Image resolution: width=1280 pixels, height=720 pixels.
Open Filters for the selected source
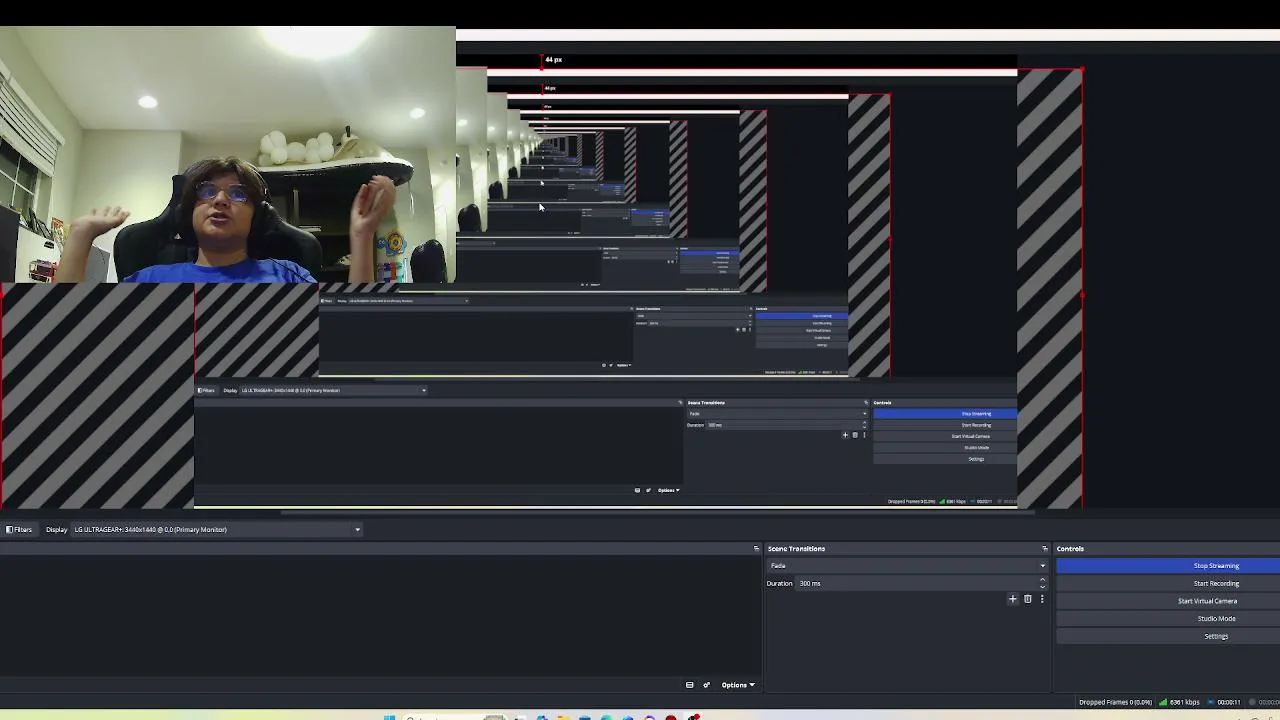point(19,529)
